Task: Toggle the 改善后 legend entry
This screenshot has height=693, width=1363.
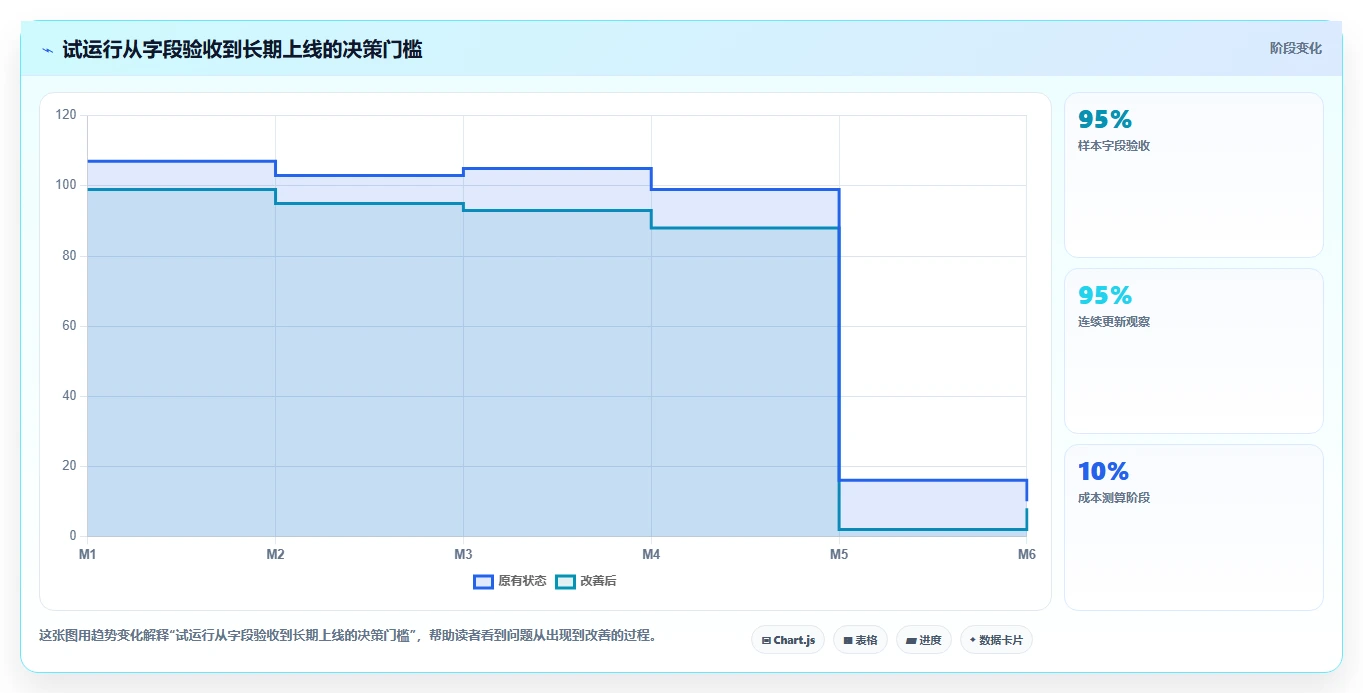Action: pos(586,581)
